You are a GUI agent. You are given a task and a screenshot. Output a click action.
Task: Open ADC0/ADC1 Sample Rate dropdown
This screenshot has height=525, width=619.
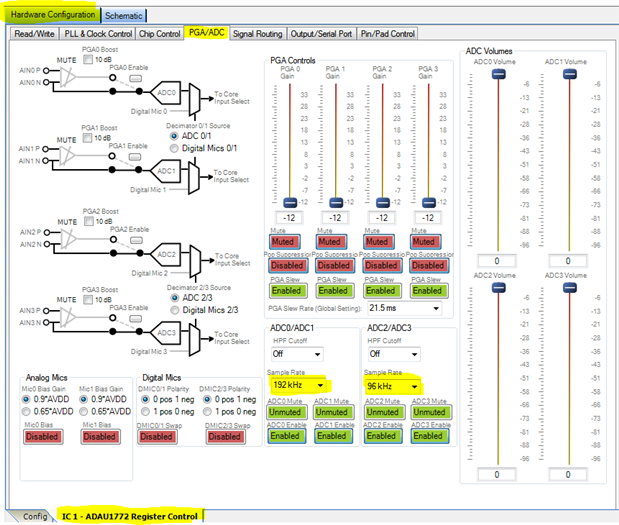(298, 385)
